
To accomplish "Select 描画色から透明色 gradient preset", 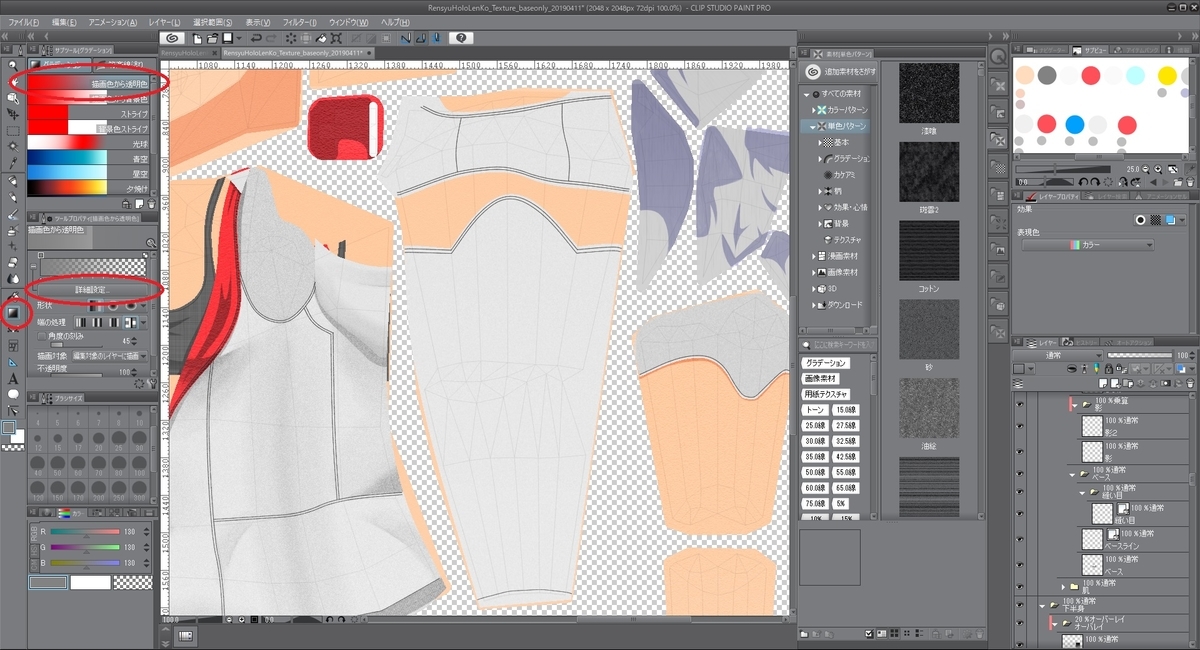I will 89,84.
